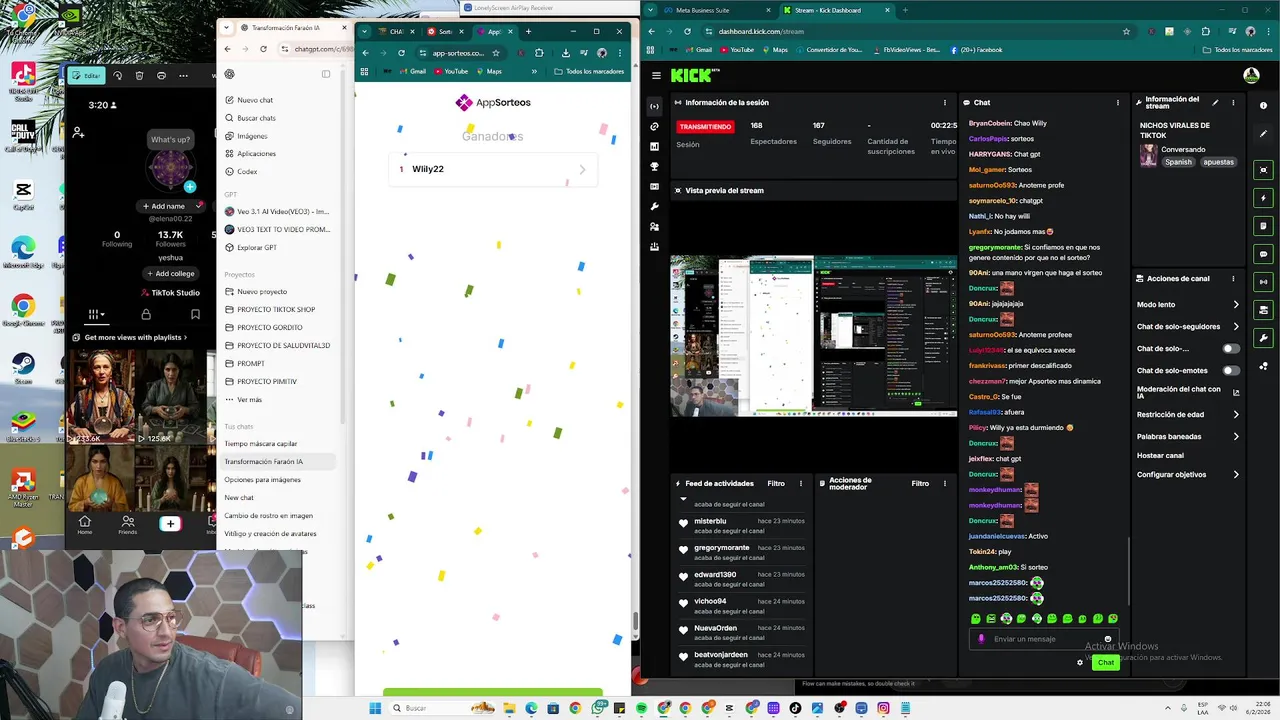Screen dimensions: 1280x720
Task: Open TikTok private lock tab icon
Action: tap(146, 314)
